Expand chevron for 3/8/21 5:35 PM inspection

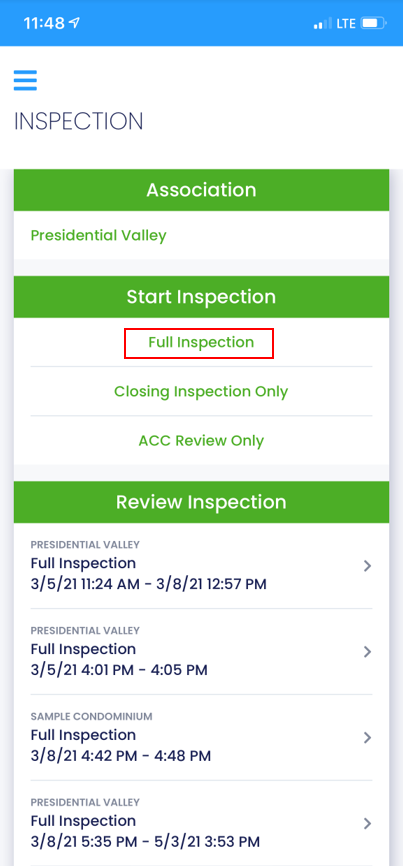pos(367,823)
